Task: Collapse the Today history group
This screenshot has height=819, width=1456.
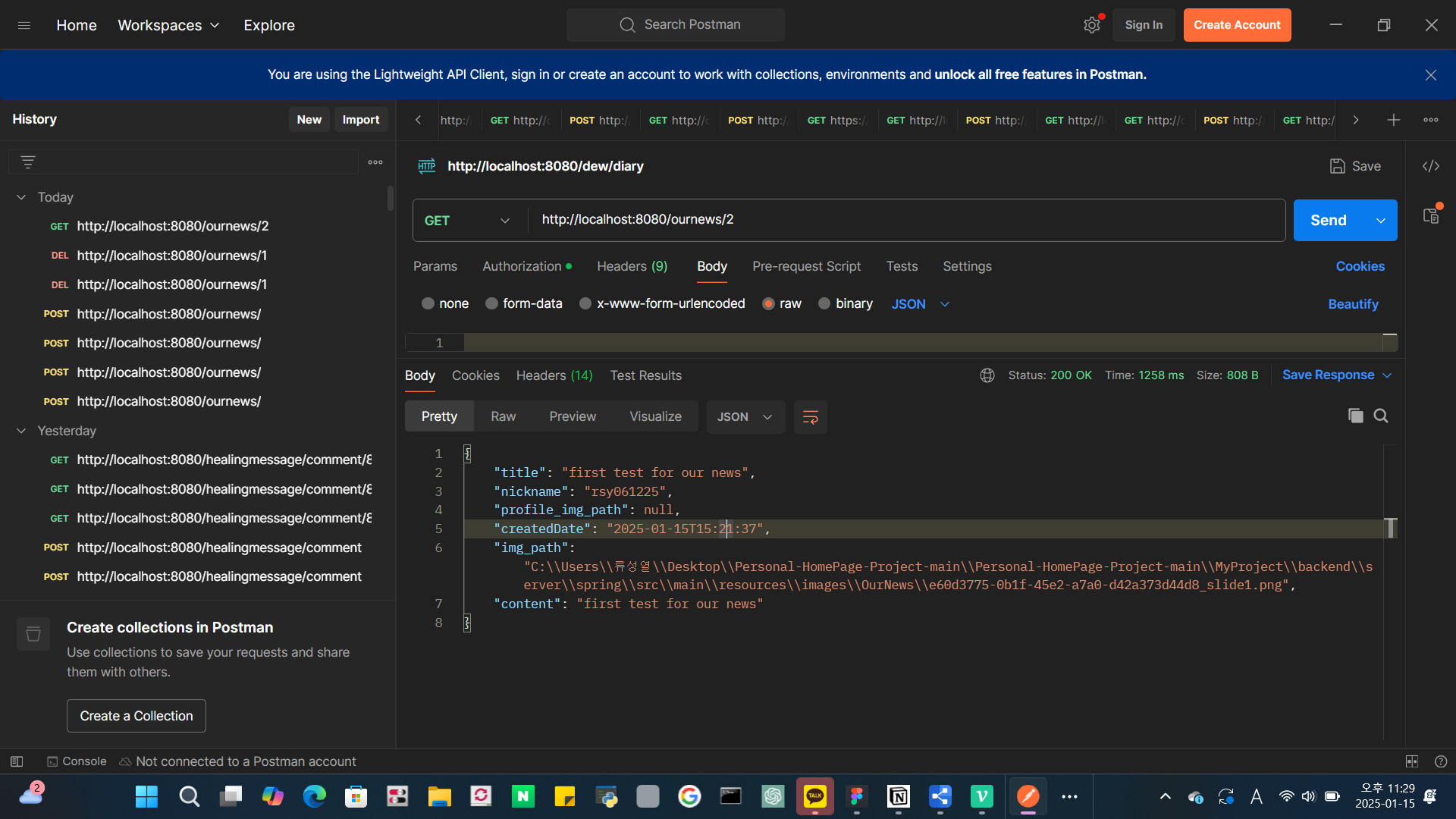Action: click(21, 197)
